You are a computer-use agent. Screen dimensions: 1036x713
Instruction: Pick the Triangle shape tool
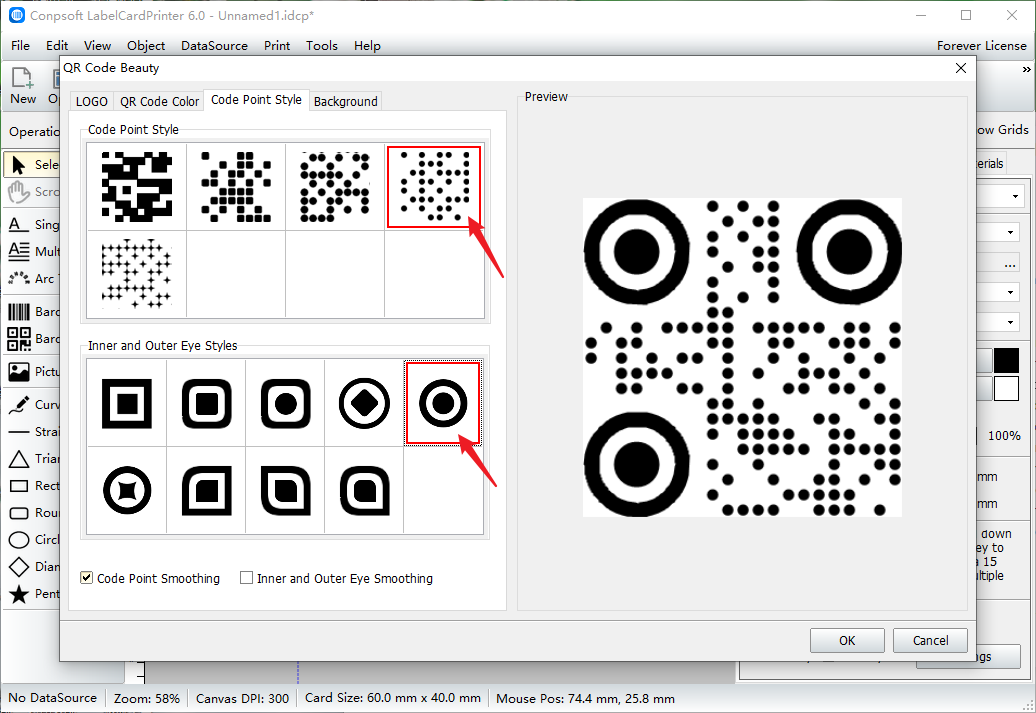[x=32, y=459]
